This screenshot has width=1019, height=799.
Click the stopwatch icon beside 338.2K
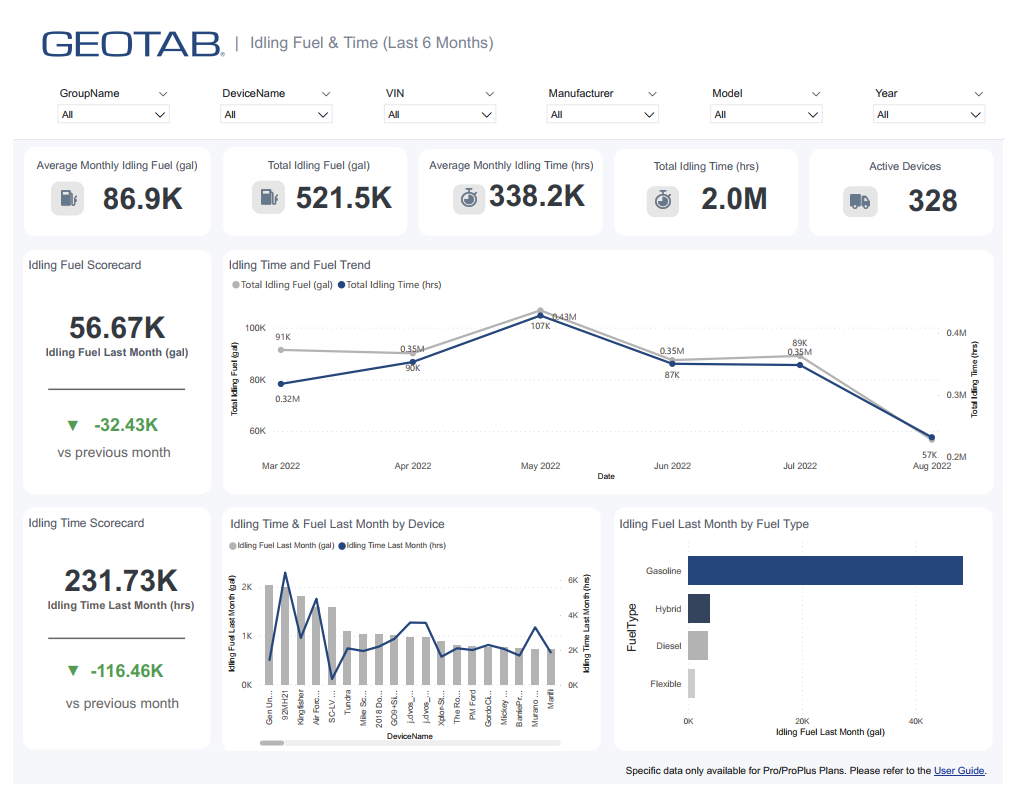click(467, 198)
